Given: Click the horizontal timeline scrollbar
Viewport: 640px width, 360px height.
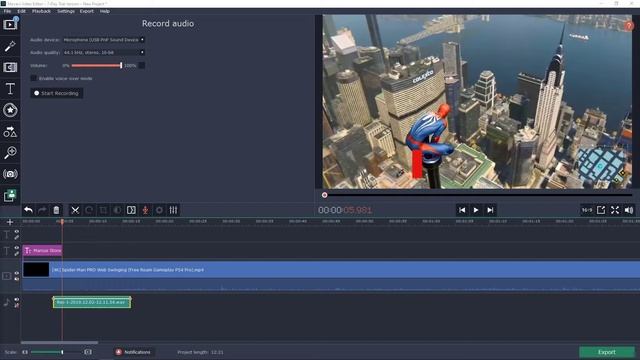Looking at the screenshot, I should 59,342.
